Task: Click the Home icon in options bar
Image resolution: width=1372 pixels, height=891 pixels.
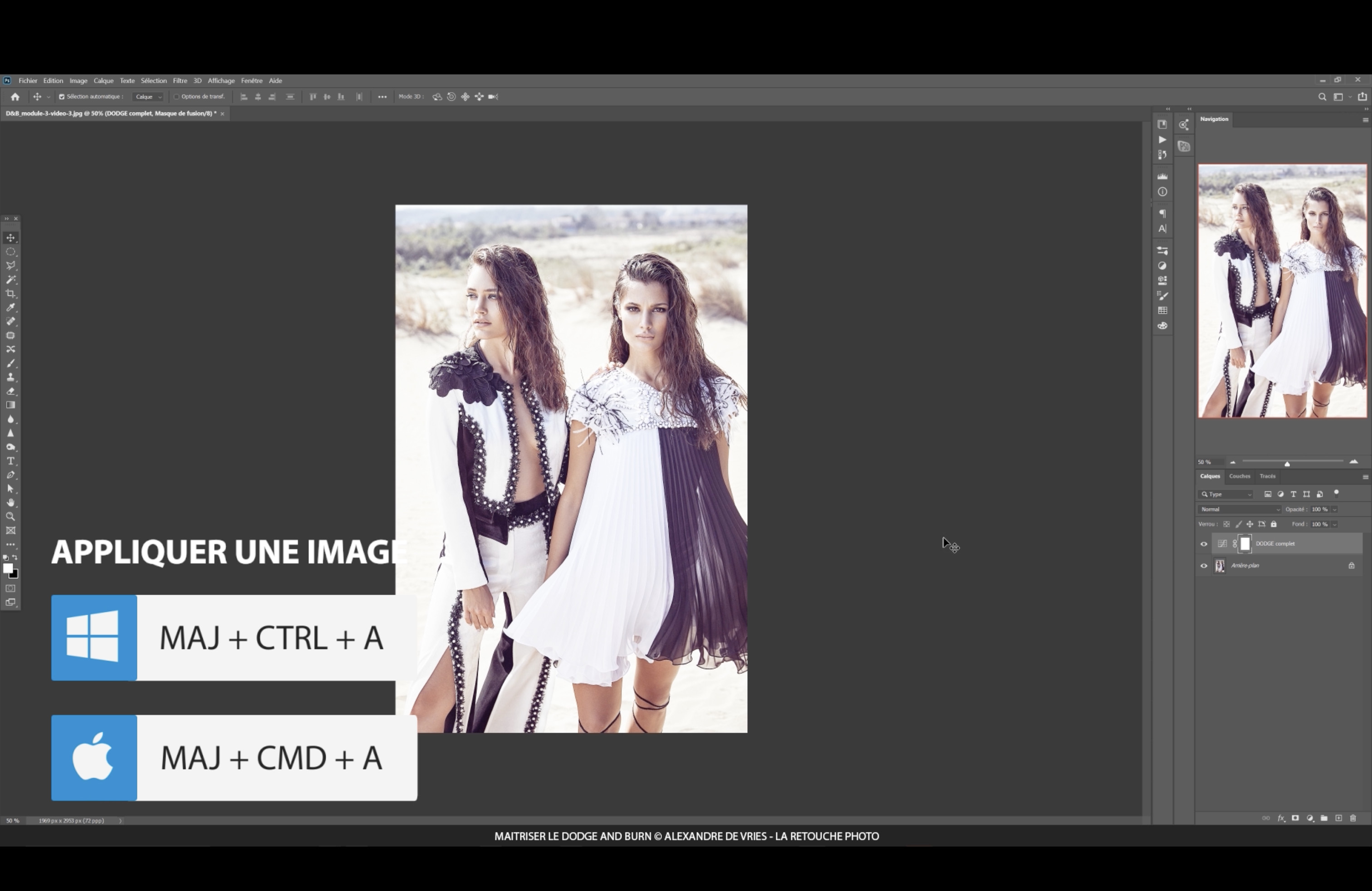Action: coord(15,97)
